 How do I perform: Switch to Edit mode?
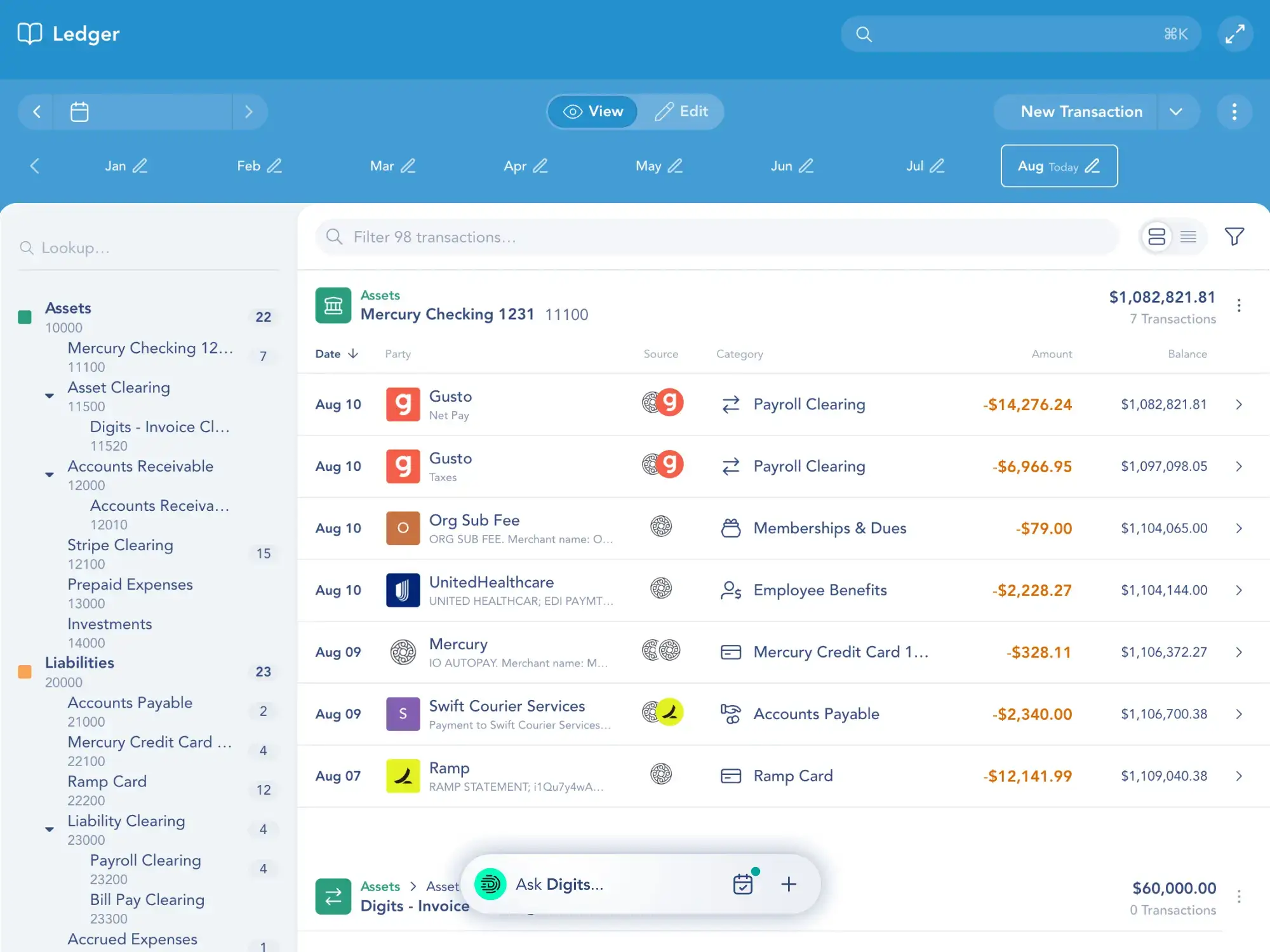pos(681,112)
